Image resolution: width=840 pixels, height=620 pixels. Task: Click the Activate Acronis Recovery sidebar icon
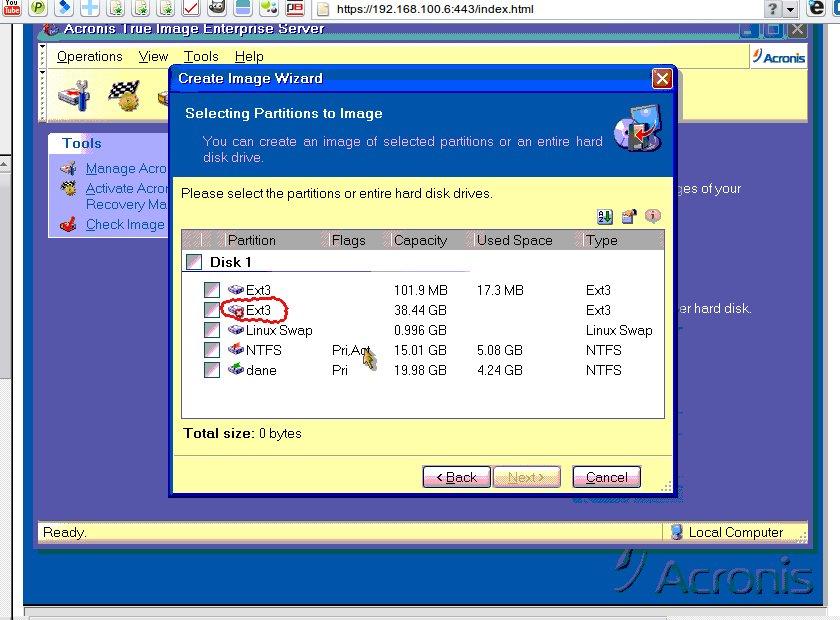[x=69, y=188]
